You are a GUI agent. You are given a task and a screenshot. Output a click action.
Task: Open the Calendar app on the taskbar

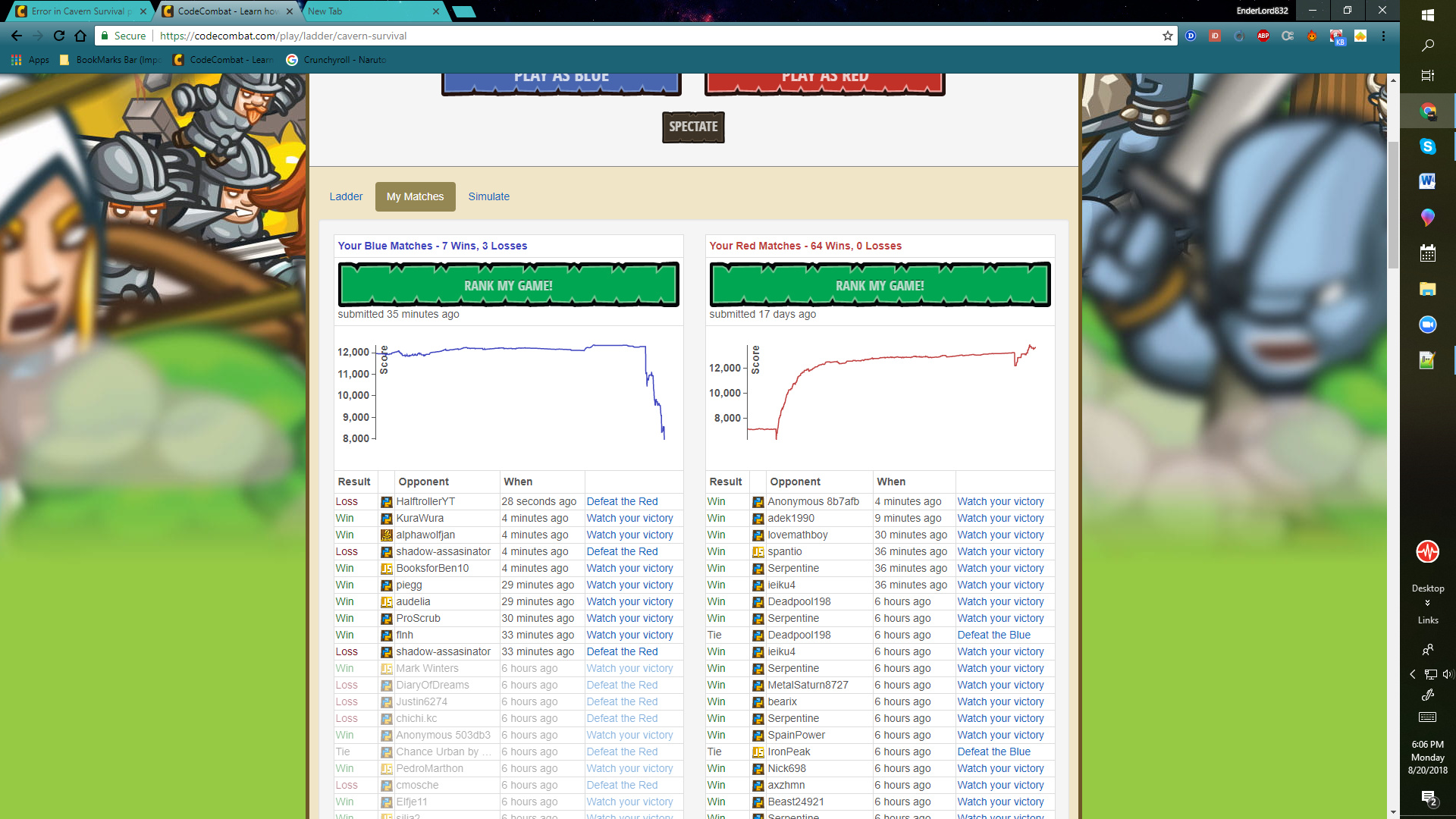pyautogui.click(x=1428, y=253)
